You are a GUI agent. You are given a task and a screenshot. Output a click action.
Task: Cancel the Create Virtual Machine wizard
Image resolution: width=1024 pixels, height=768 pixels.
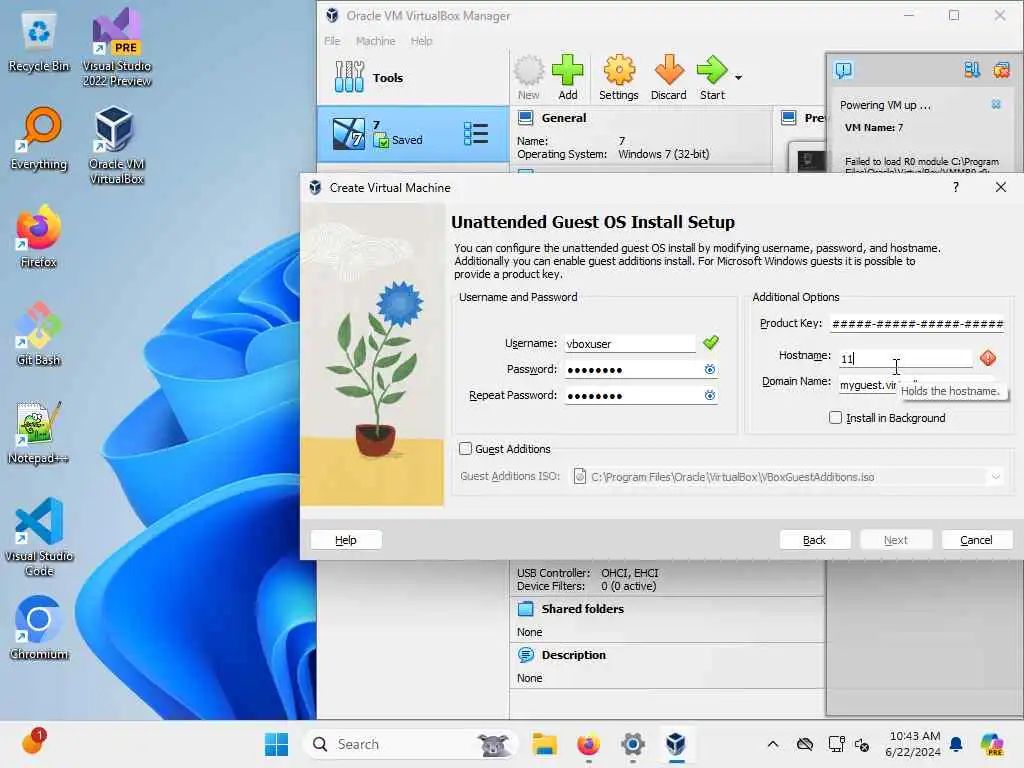[x=976, y=540]
